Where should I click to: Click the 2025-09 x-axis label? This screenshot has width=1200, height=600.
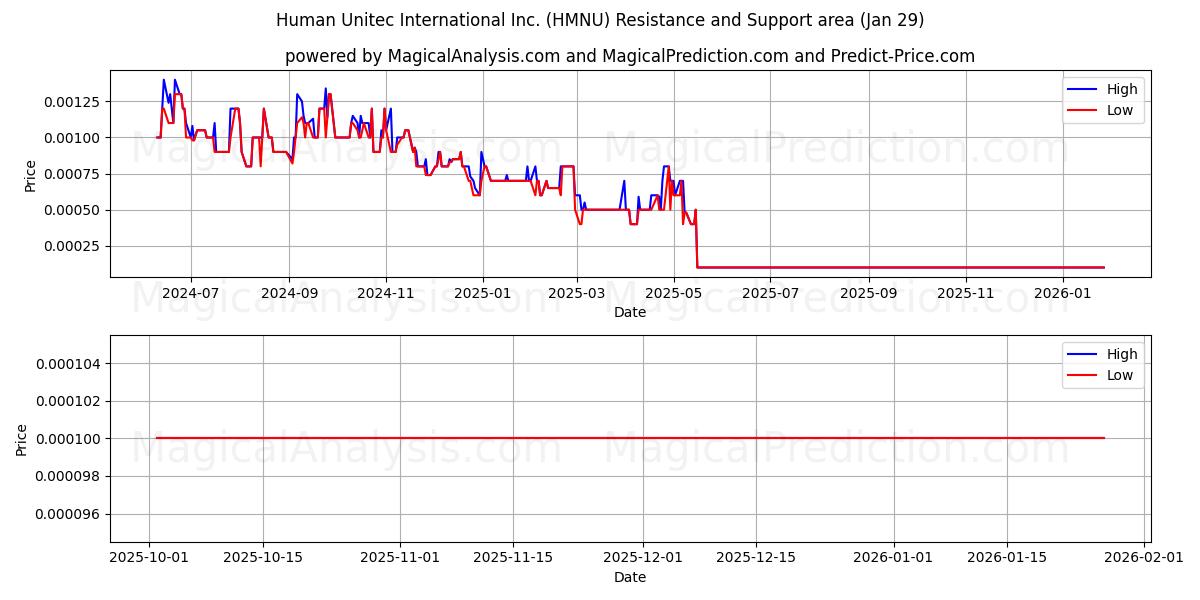coord(869,294)
